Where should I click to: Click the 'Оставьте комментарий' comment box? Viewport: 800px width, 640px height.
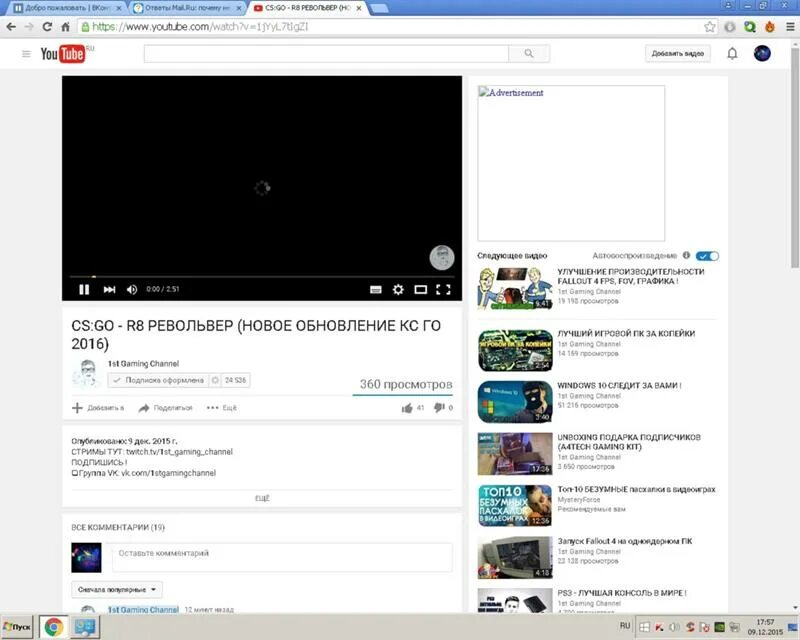282,557
